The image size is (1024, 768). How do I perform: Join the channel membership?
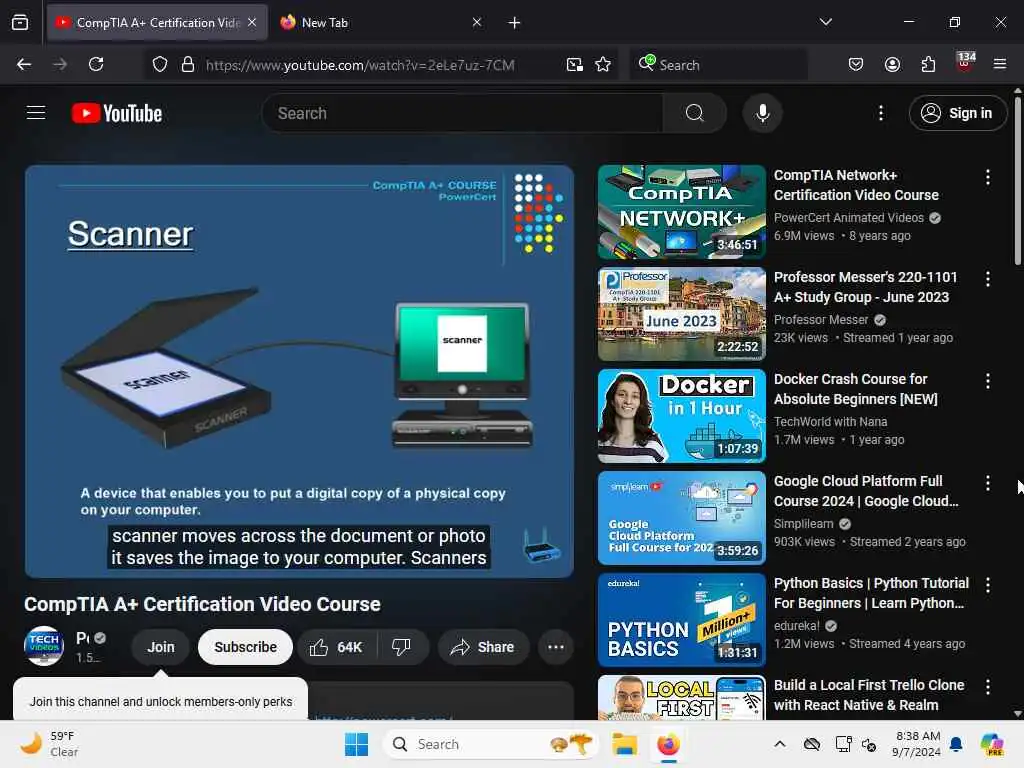(161, 647)
